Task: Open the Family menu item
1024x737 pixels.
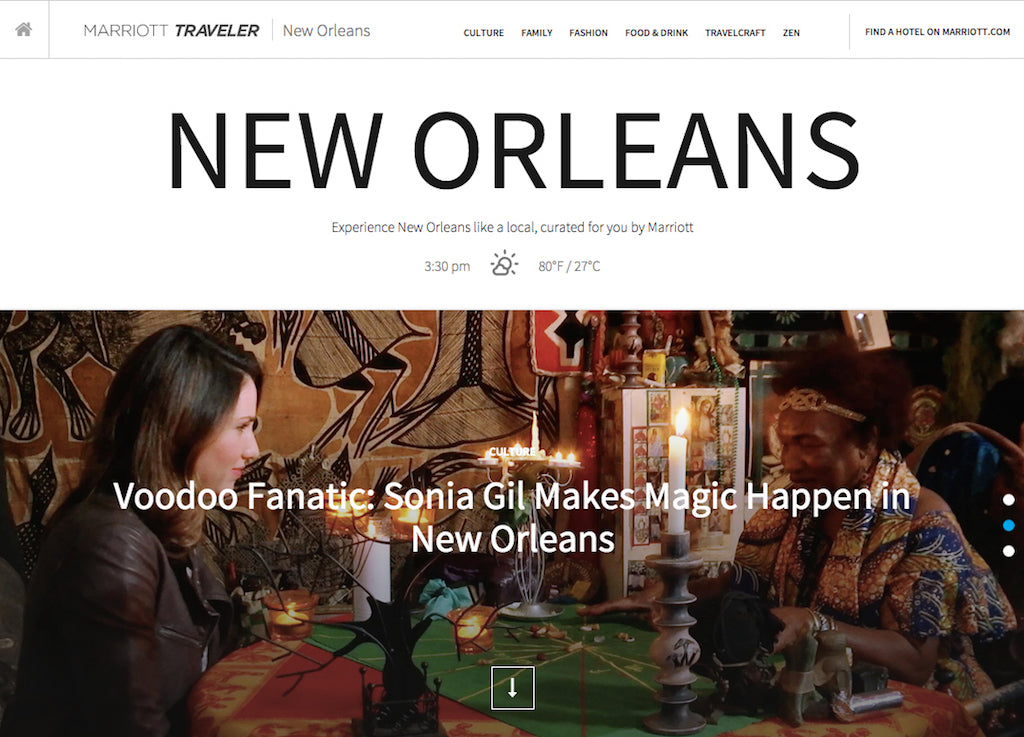Action: coord(536,33)
